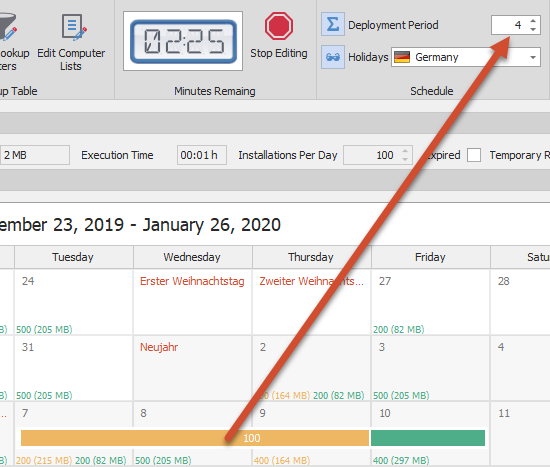Decrease Deployment Period with down arrow
550x467 pixels.
click(533, 29)
